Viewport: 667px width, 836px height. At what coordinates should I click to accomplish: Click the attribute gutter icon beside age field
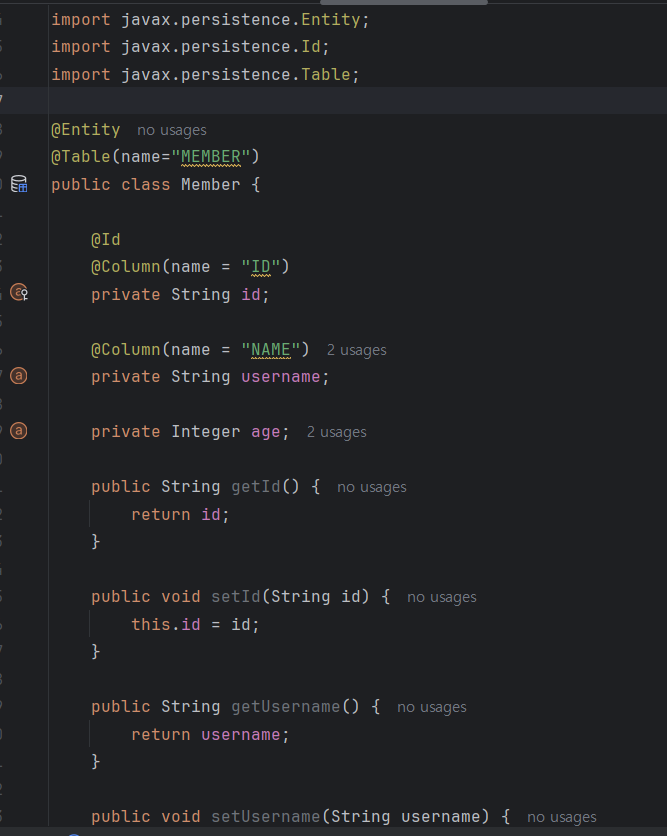coord(19,431)
